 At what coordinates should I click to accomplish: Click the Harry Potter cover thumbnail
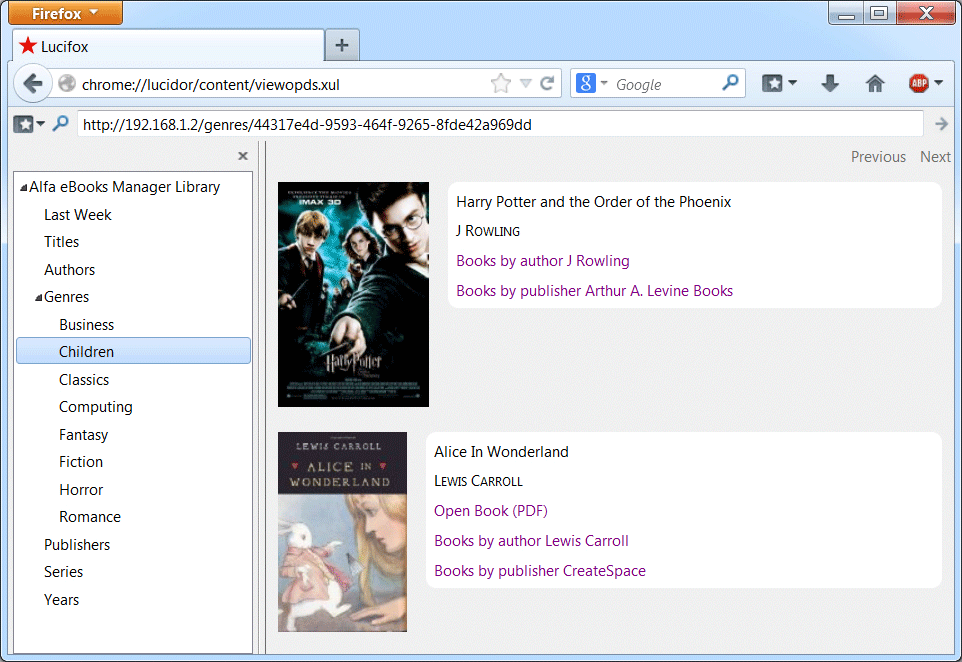coord(353,294)
